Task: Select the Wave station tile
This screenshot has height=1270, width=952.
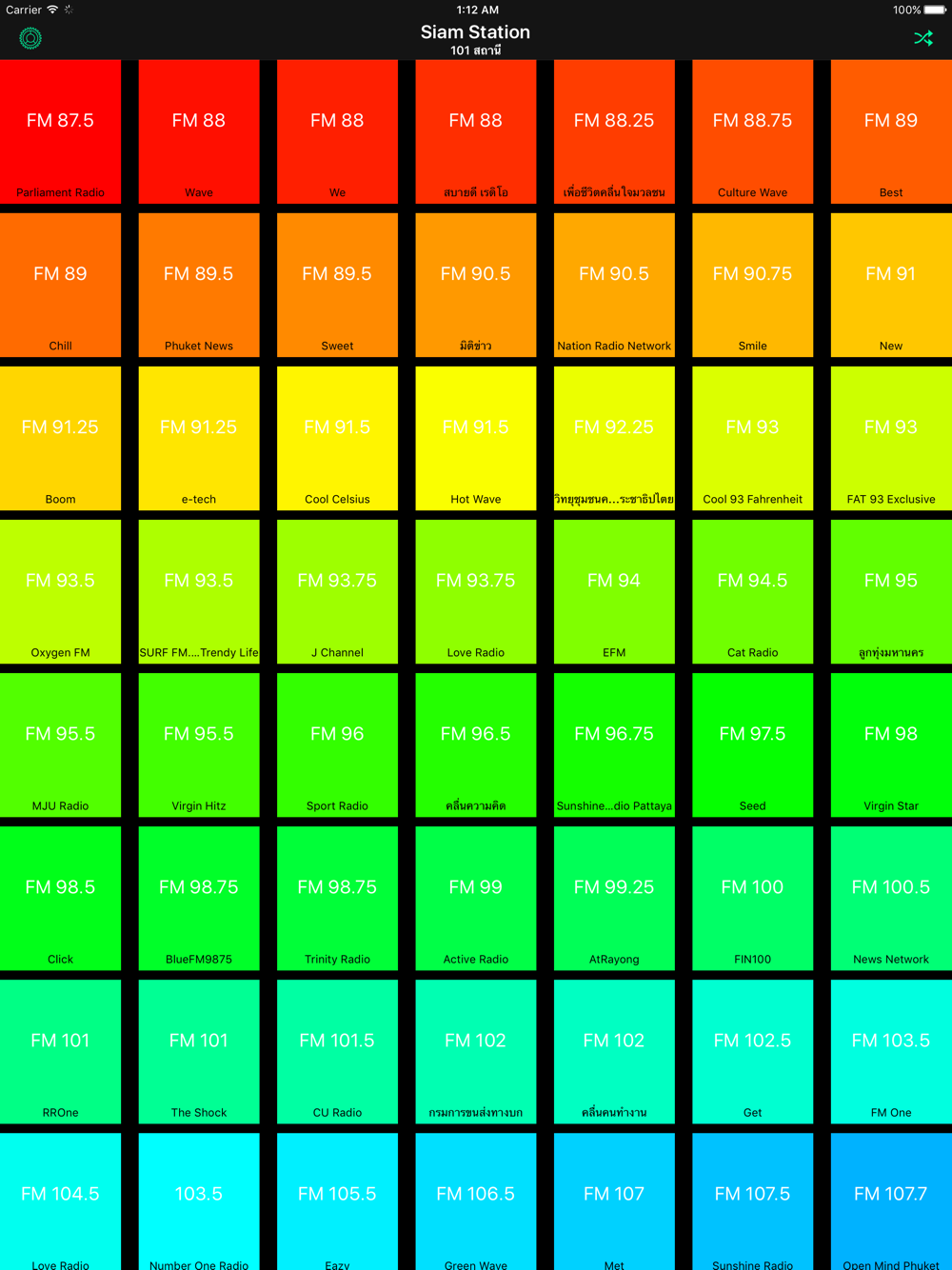Action: click(x=199, y=131)
